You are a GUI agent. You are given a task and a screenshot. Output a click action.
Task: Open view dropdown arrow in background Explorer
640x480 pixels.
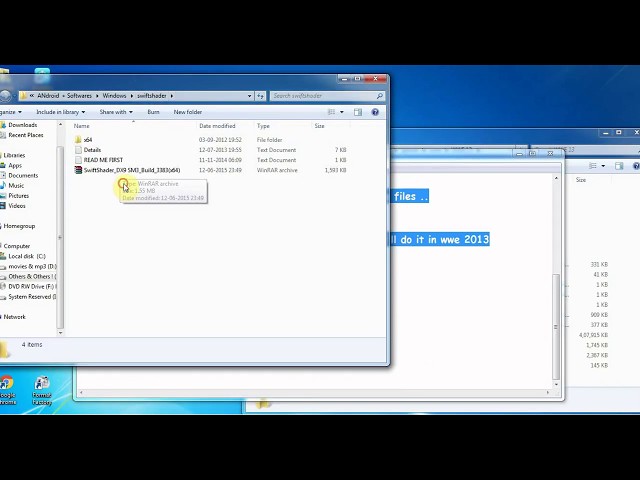[x=603, y=166]
